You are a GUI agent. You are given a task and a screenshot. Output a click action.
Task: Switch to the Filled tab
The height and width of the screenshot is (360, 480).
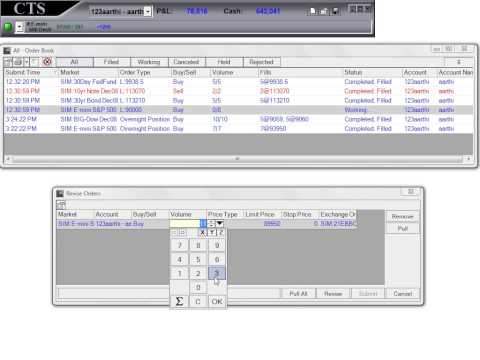(112, 62)
